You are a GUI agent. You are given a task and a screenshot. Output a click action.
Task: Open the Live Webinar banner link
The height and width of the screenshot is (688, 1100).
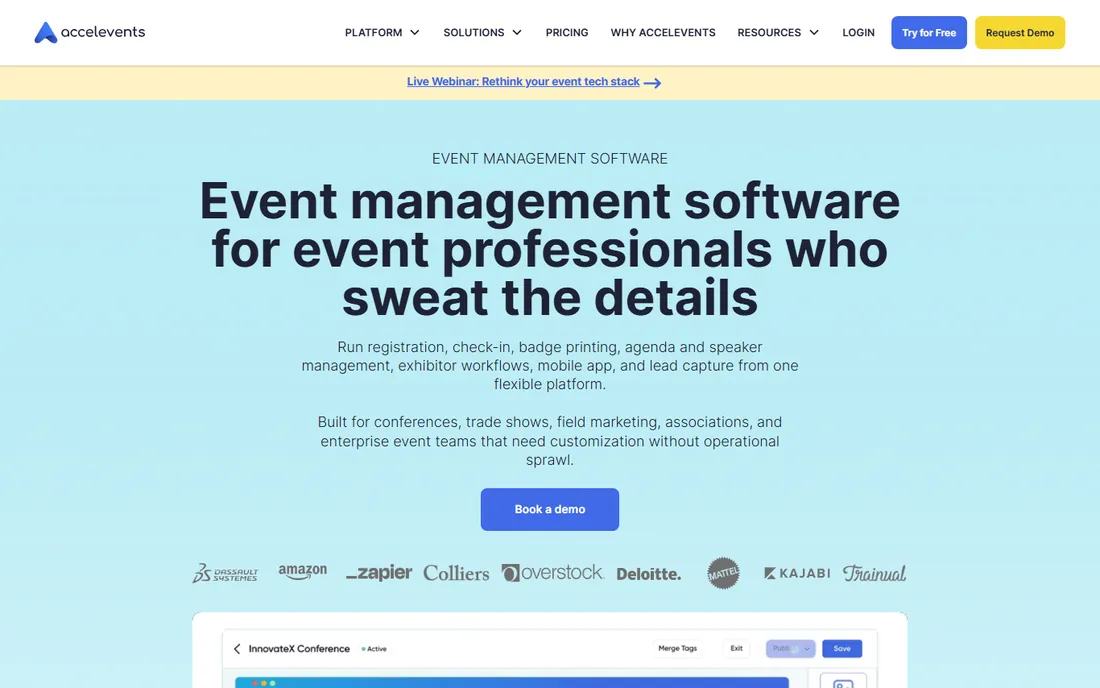point(523,82)
